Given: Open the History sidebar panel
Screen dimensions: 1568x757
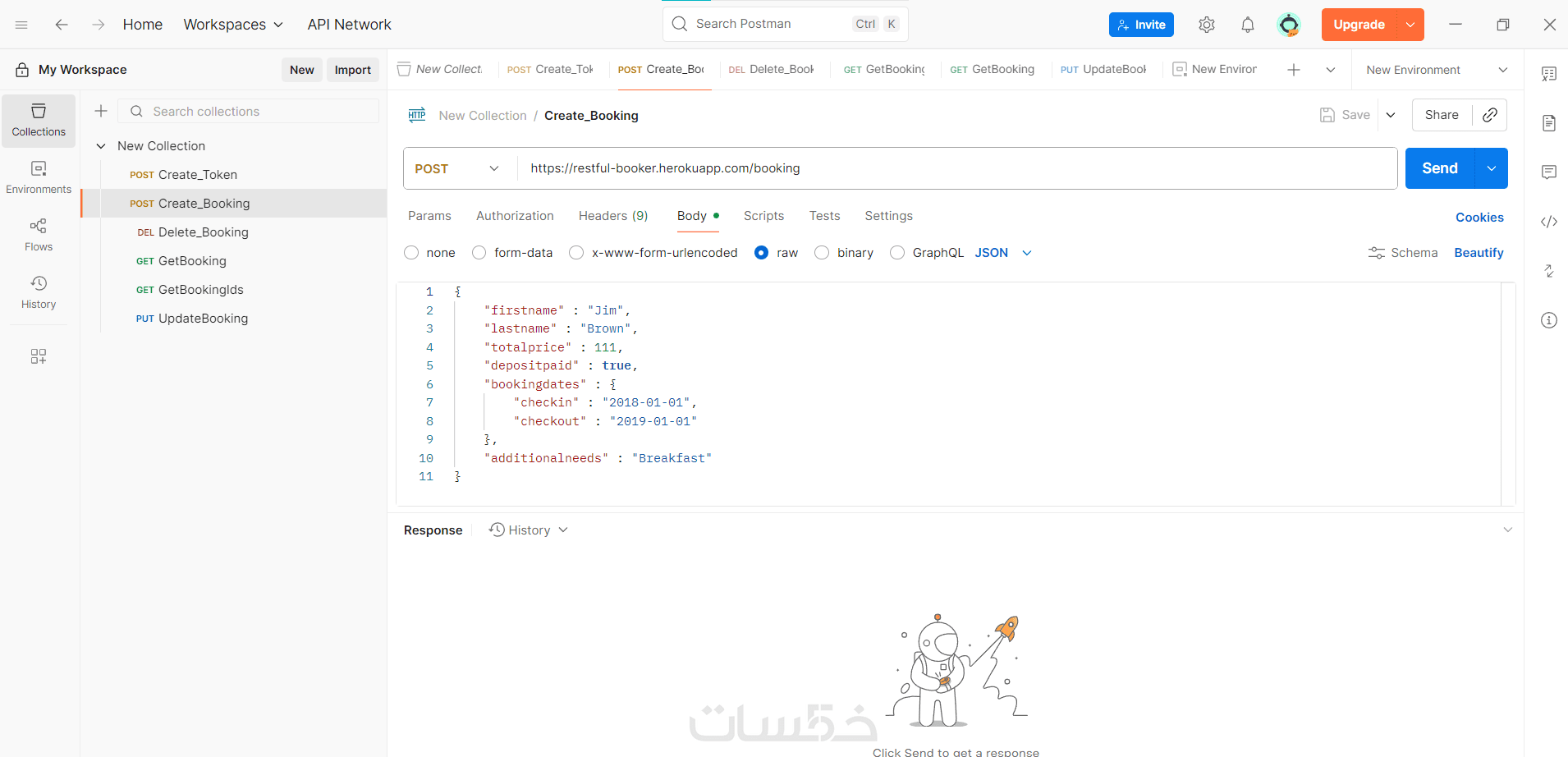Looking at the screenshot, I should [x=39, y=293].
